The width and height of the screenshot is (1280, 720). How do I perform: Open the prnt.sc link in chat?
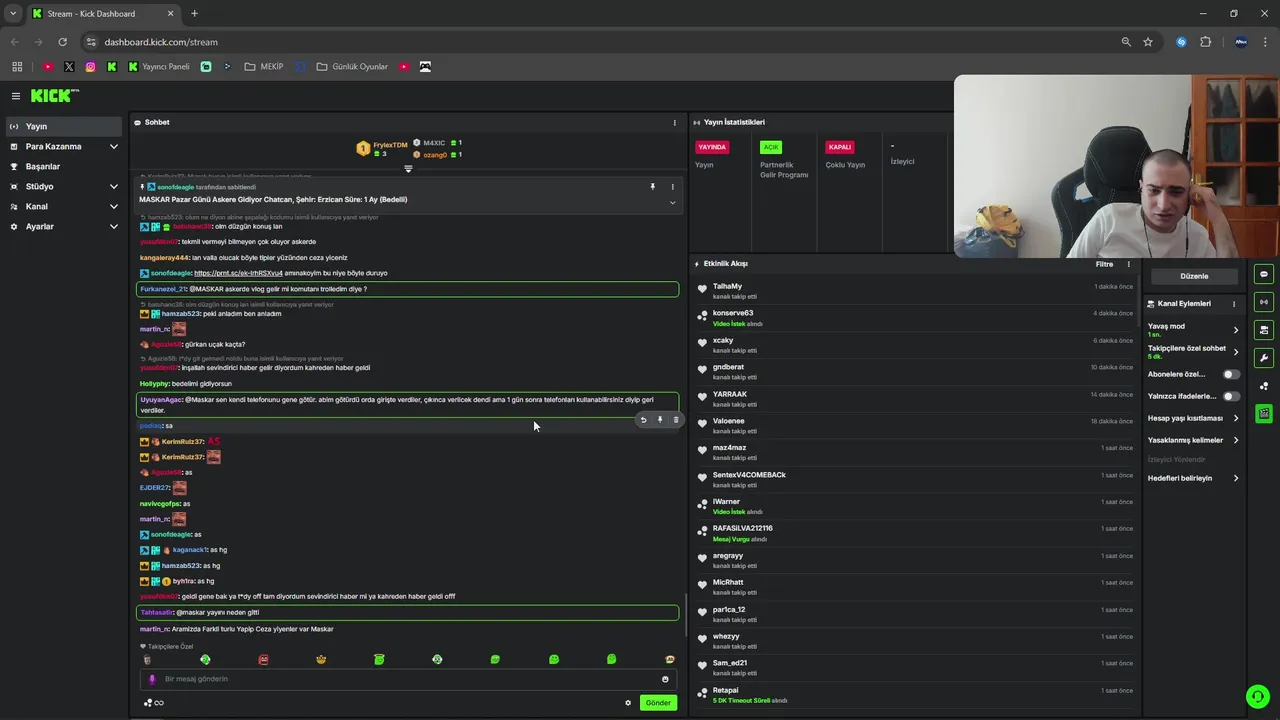(238, 273)
